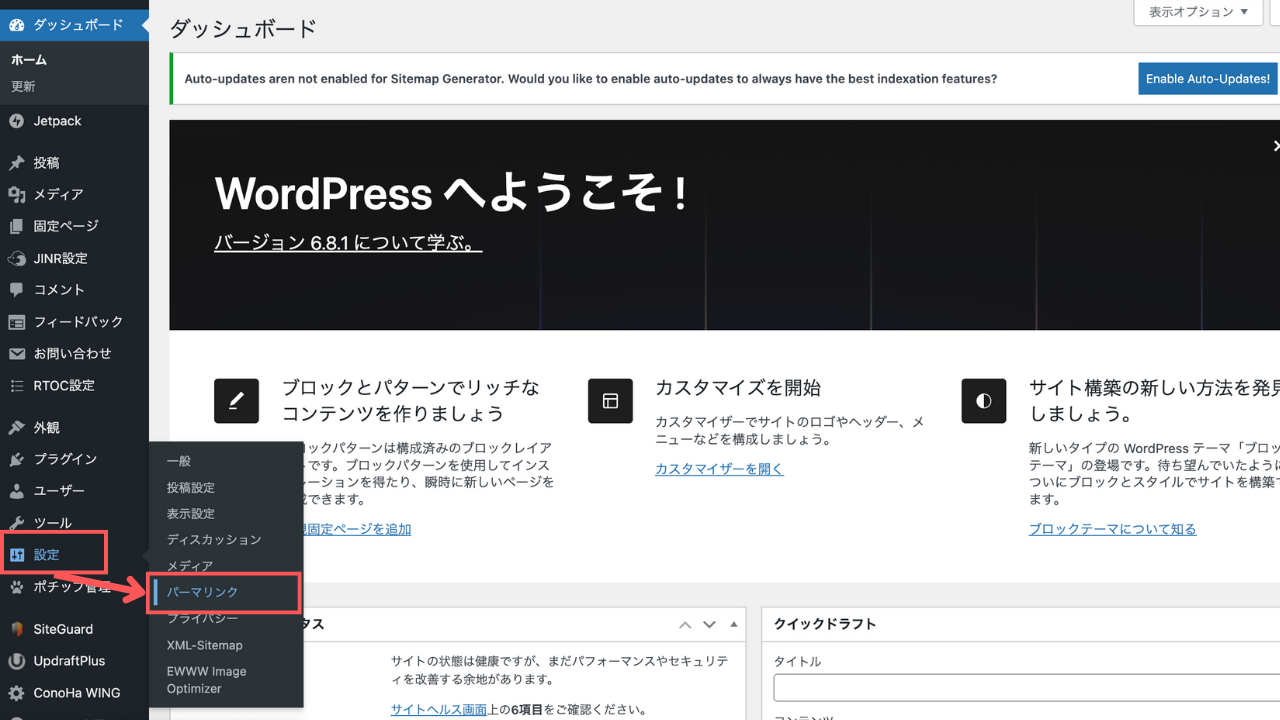Select ディスカッション in settings flyout

click(x=214, y=539)
